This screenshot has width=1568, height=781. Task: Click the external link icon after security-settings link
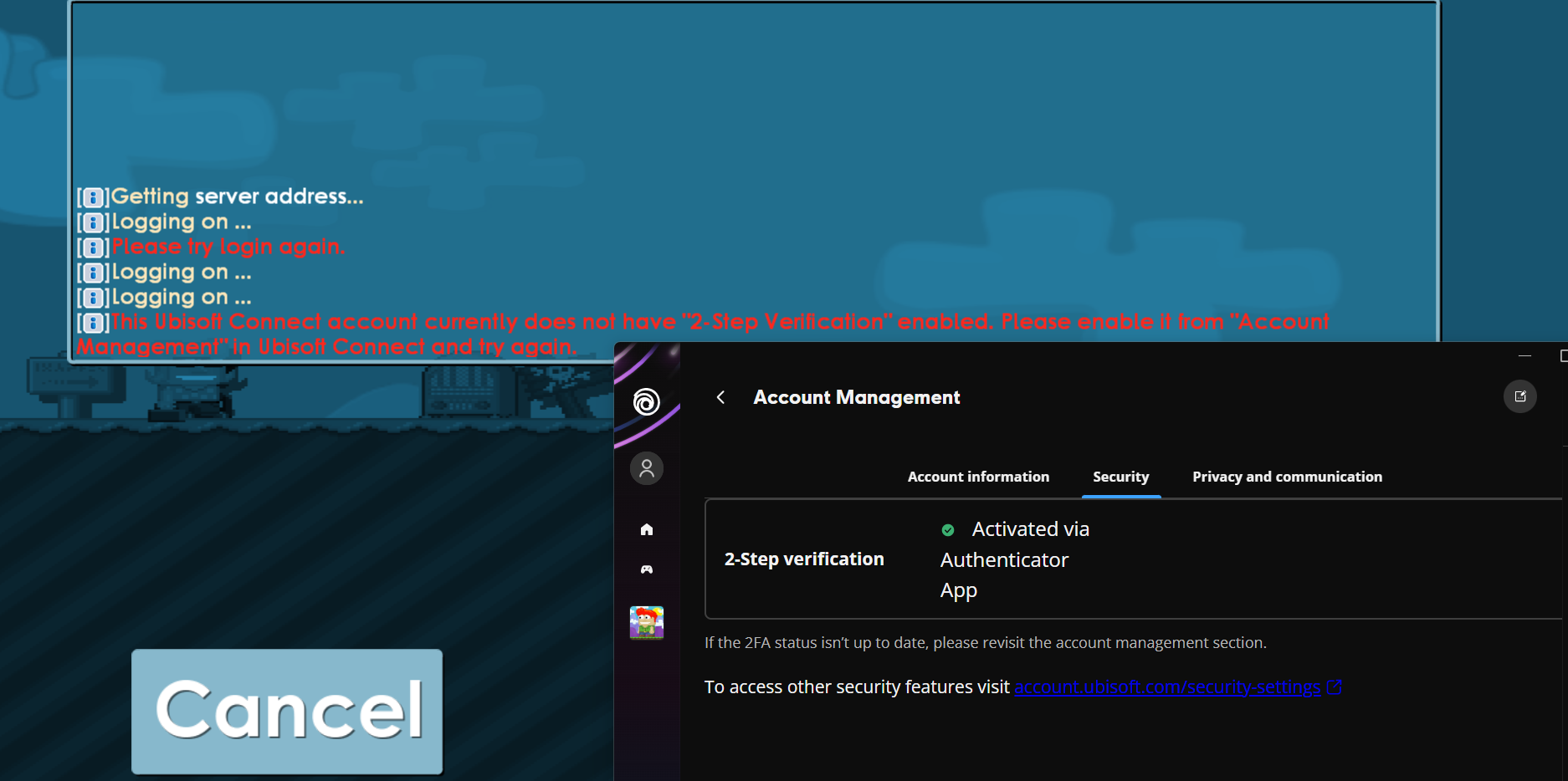point(1335,687)
